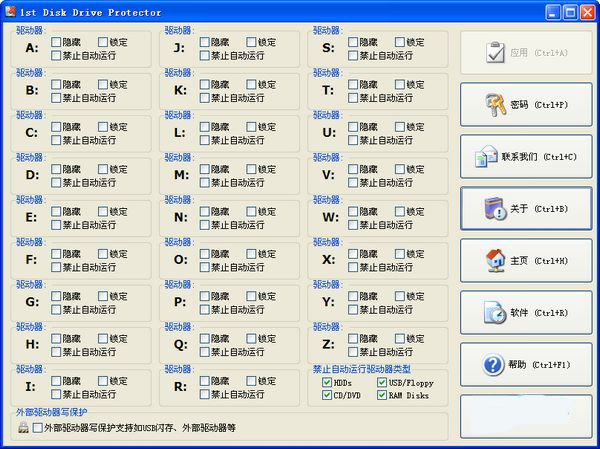Click the question mark Help icon

pyautogui.click(x=493, y=365)
